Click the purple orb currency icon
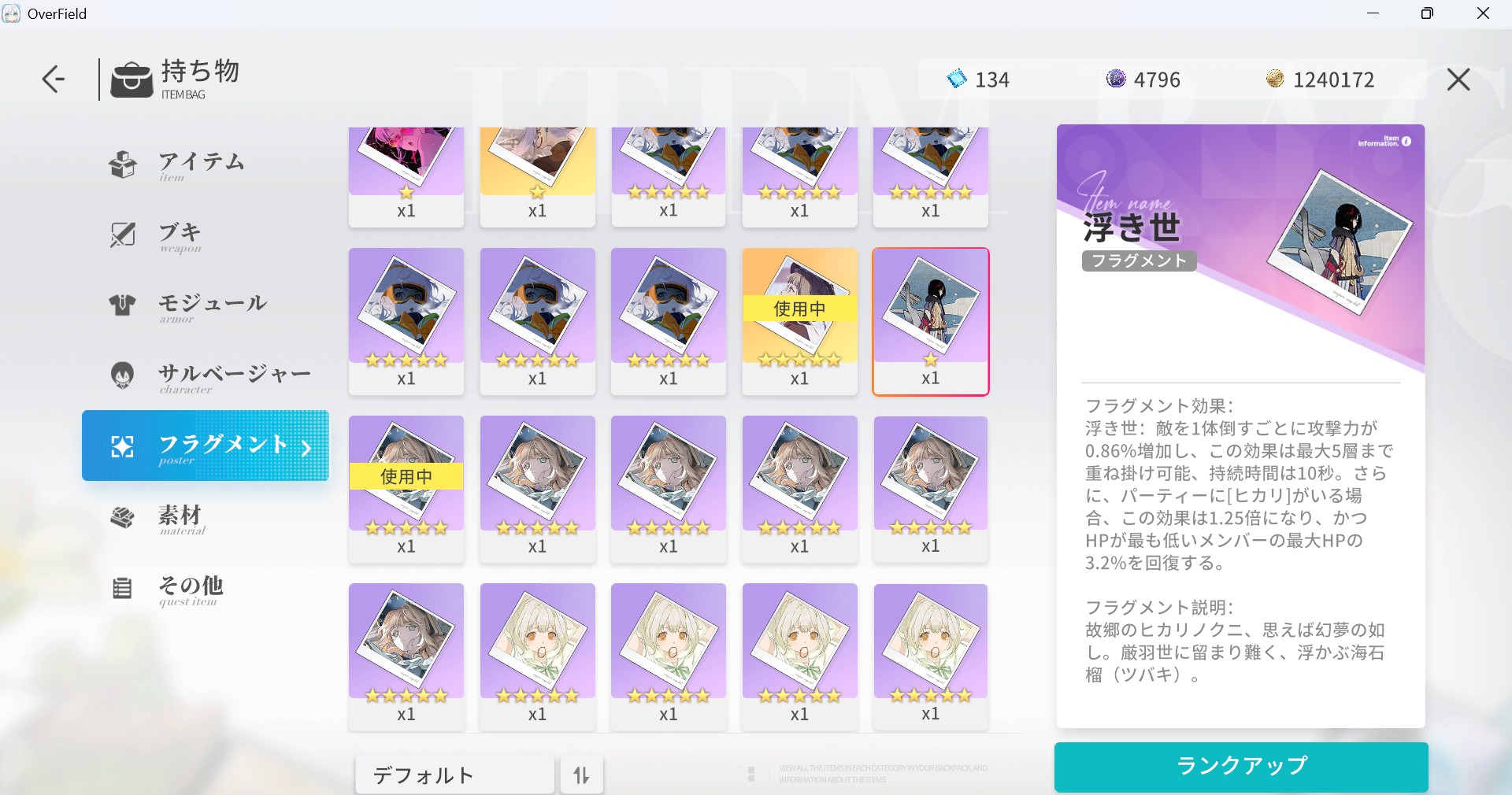 click(x=1116, y=78)
